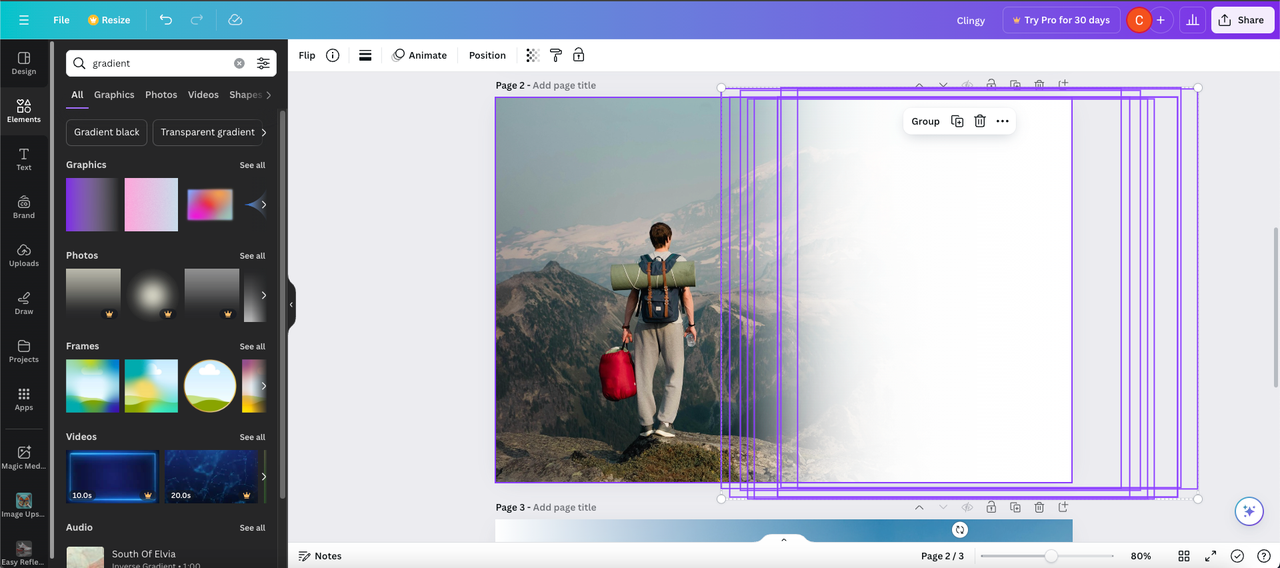Open the Brand side panel
1280x568 pixels.
24,207
